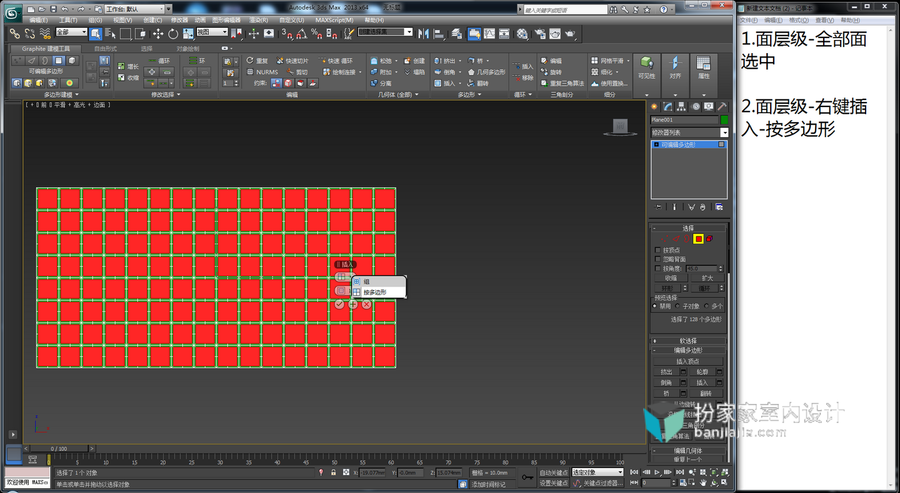Click the caddy Apply and Continue plus

click(353, 304)
